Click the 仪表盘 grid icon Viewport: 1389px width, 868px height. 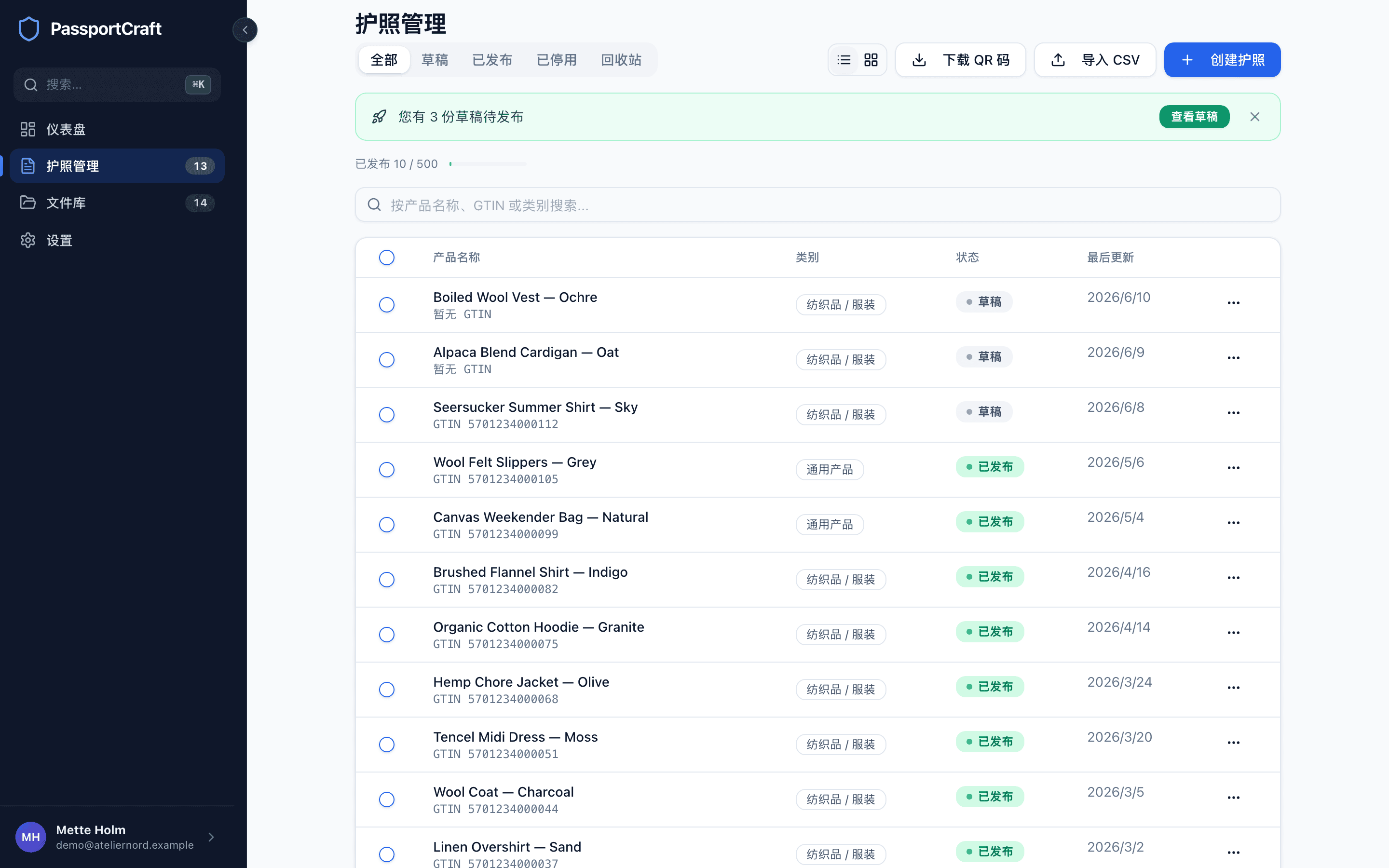point(28,129)
